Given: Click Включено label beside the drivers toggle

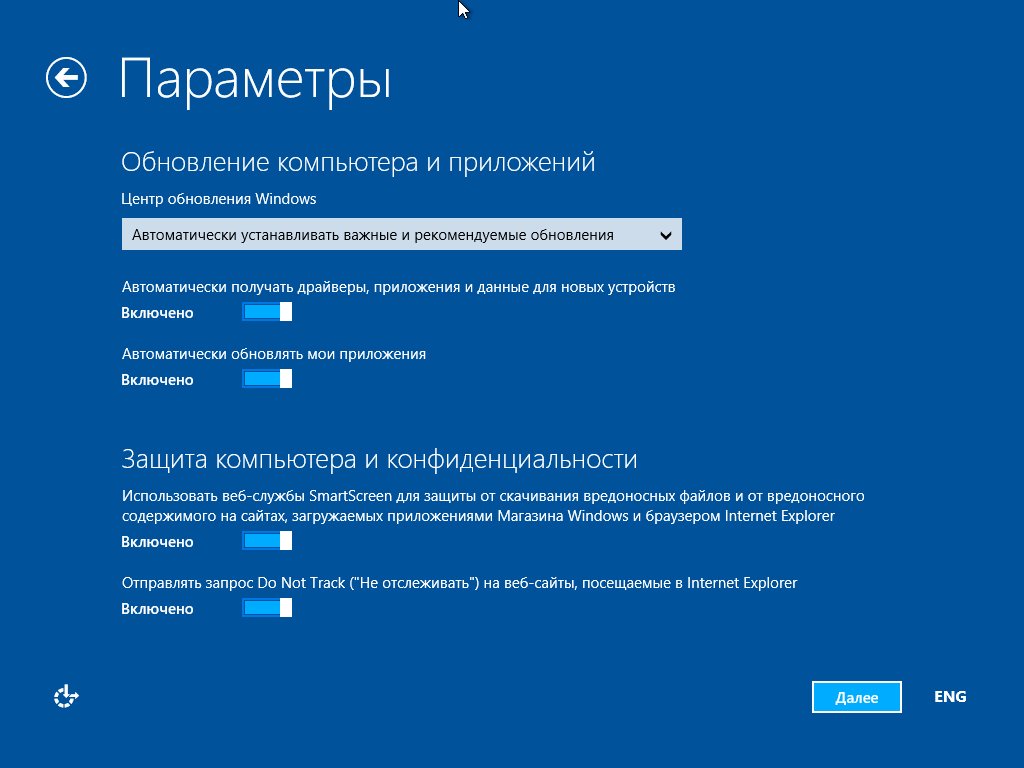Looking at the screenshot, I should [157, 313].
